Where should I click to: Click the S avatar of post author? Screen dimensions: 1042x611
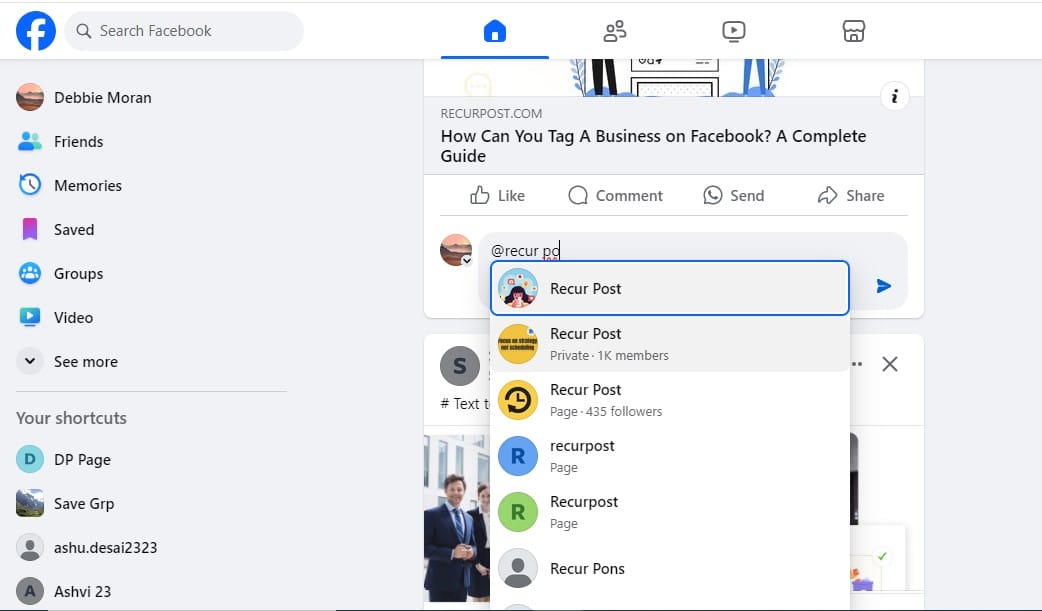pyautogui.click(x=459, y=366)
